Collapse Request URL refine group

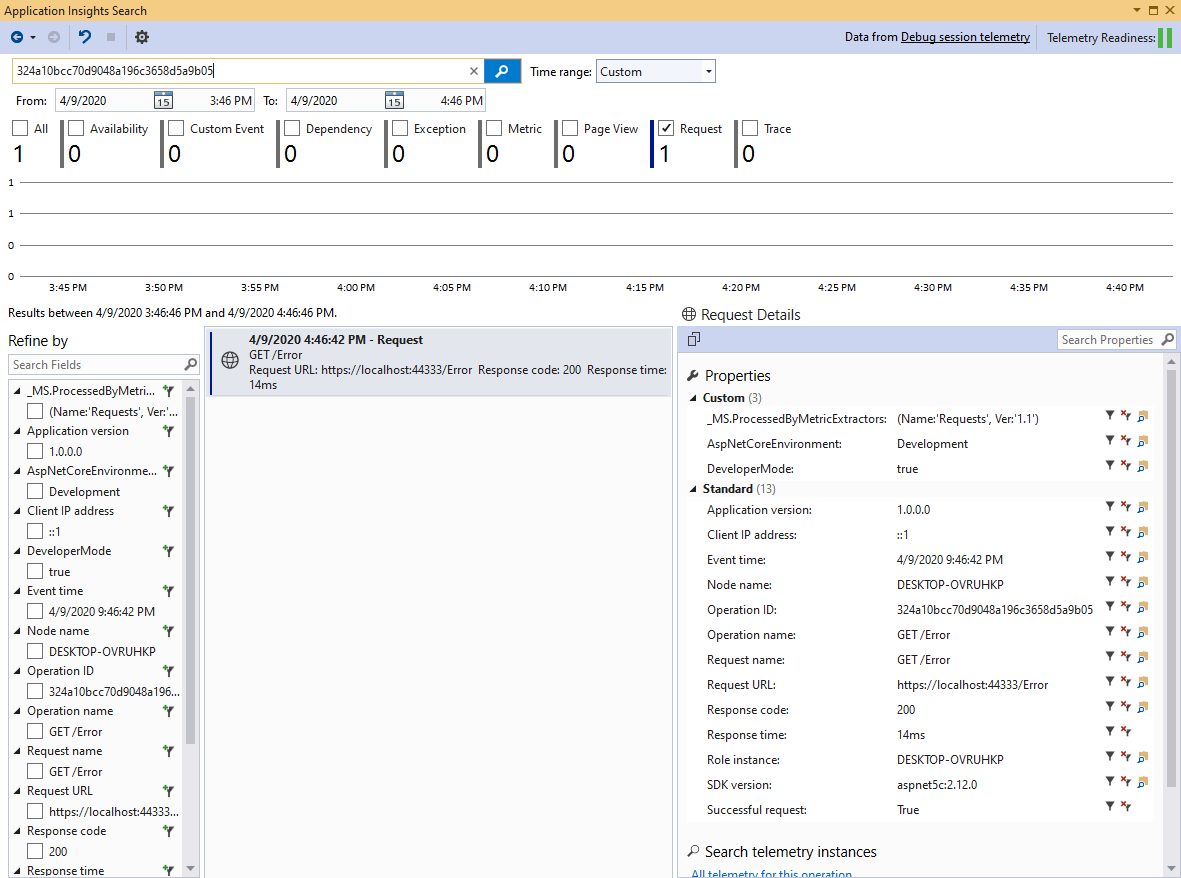[17, 791]
